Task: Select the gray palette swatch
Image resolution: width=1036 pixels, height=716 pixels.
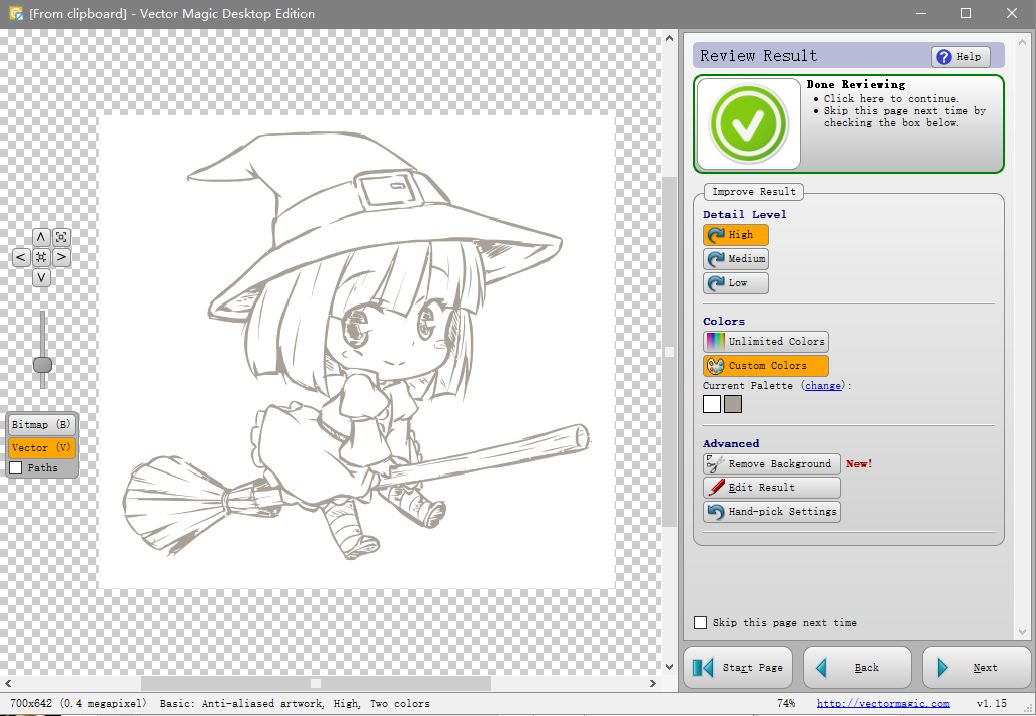Action: (733, 404)
